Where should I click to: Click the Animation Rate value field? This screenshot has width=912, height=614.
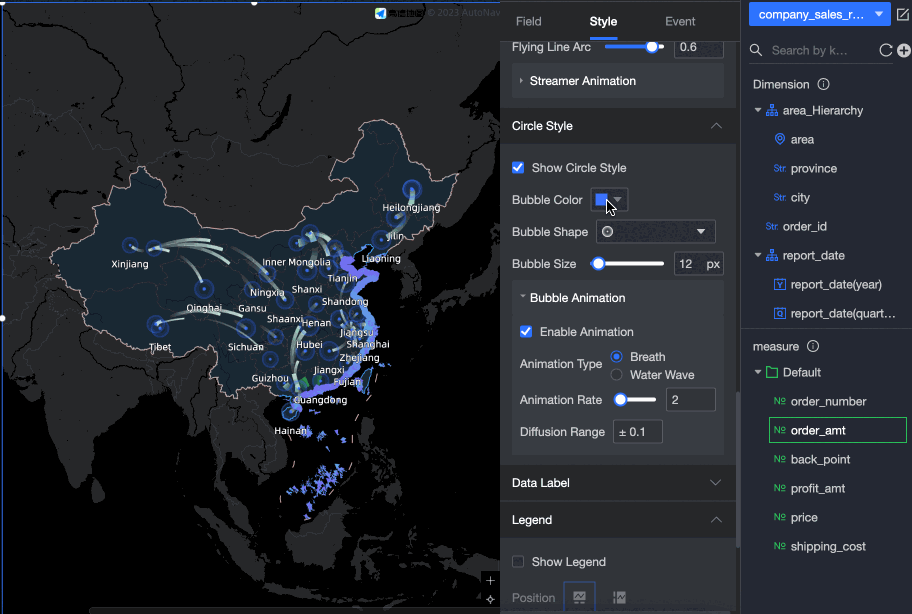(x=690, y=399)
